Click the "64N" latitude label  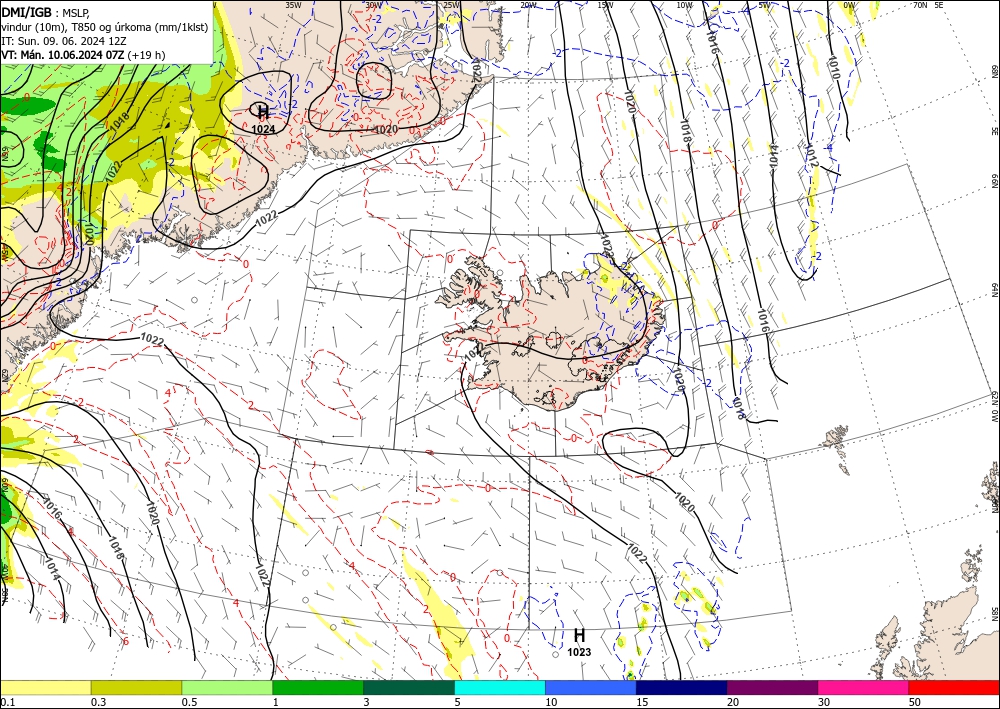[x=994, y=289]
